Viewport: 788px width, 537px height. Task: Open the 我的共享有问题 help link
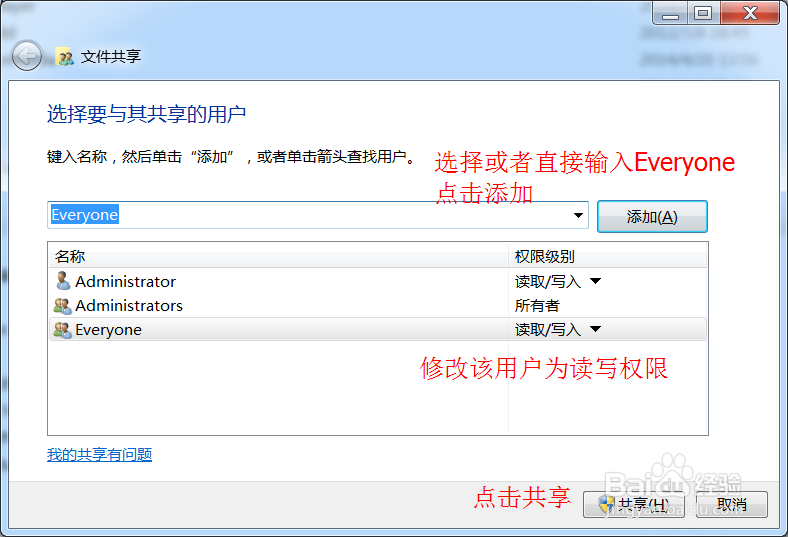(x=100, y=455)
